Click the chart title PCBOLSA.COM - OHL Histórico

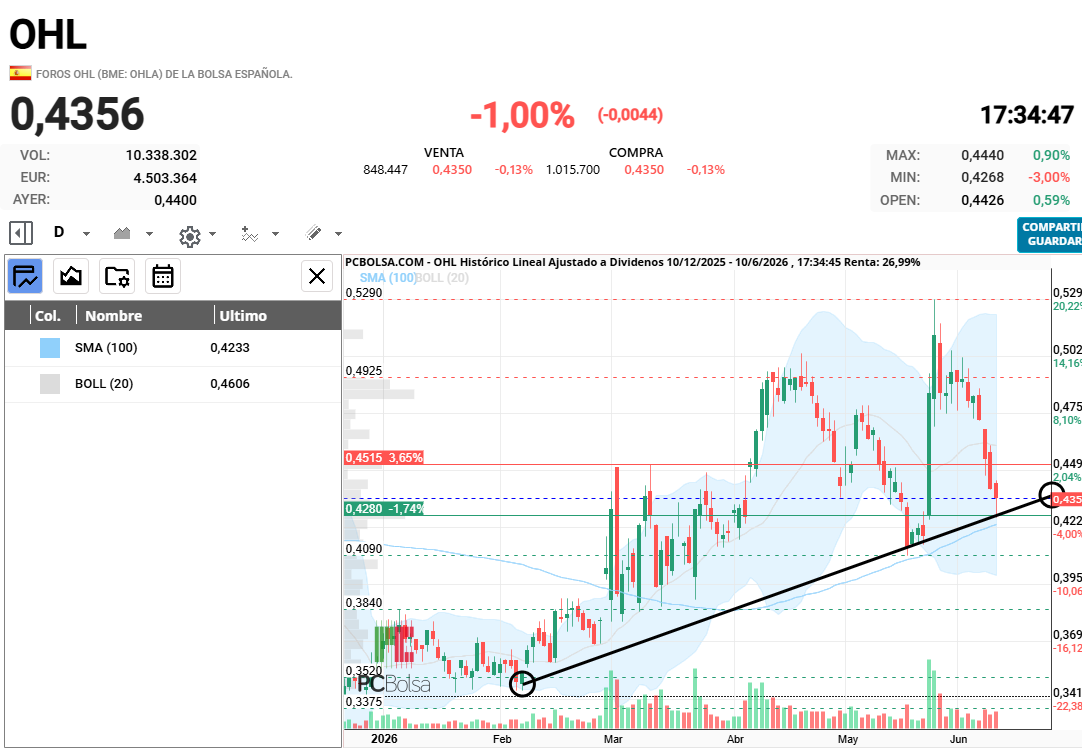click(632, 262)
